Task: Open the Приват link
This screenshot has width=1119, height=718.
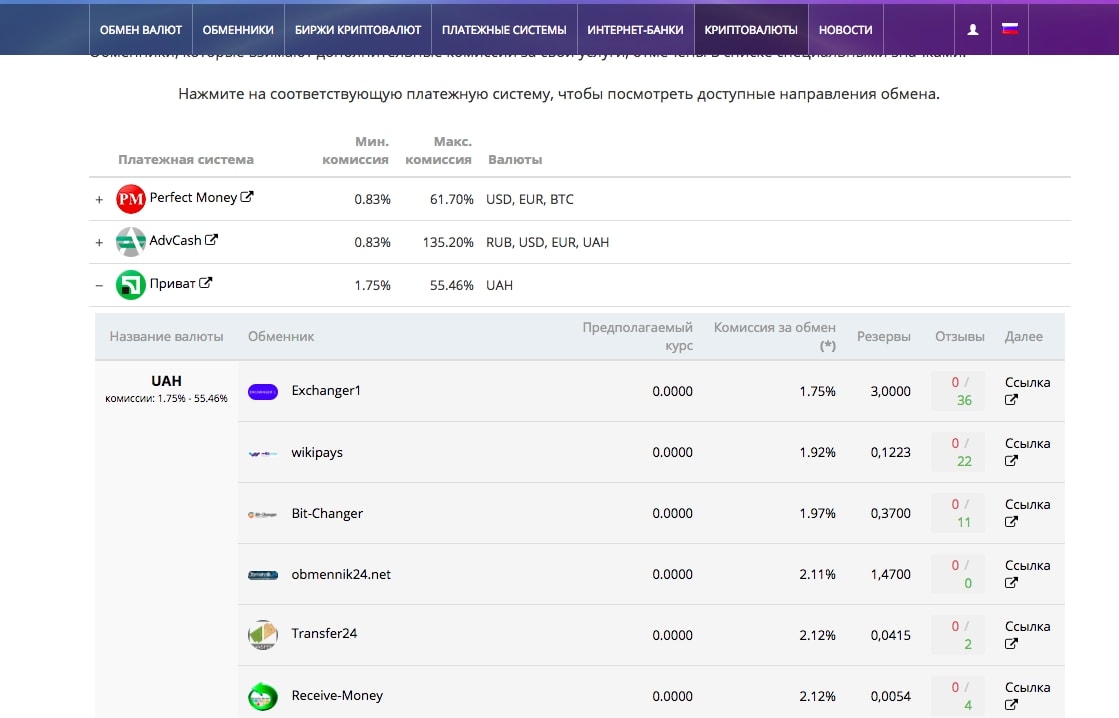Action: 173,283
